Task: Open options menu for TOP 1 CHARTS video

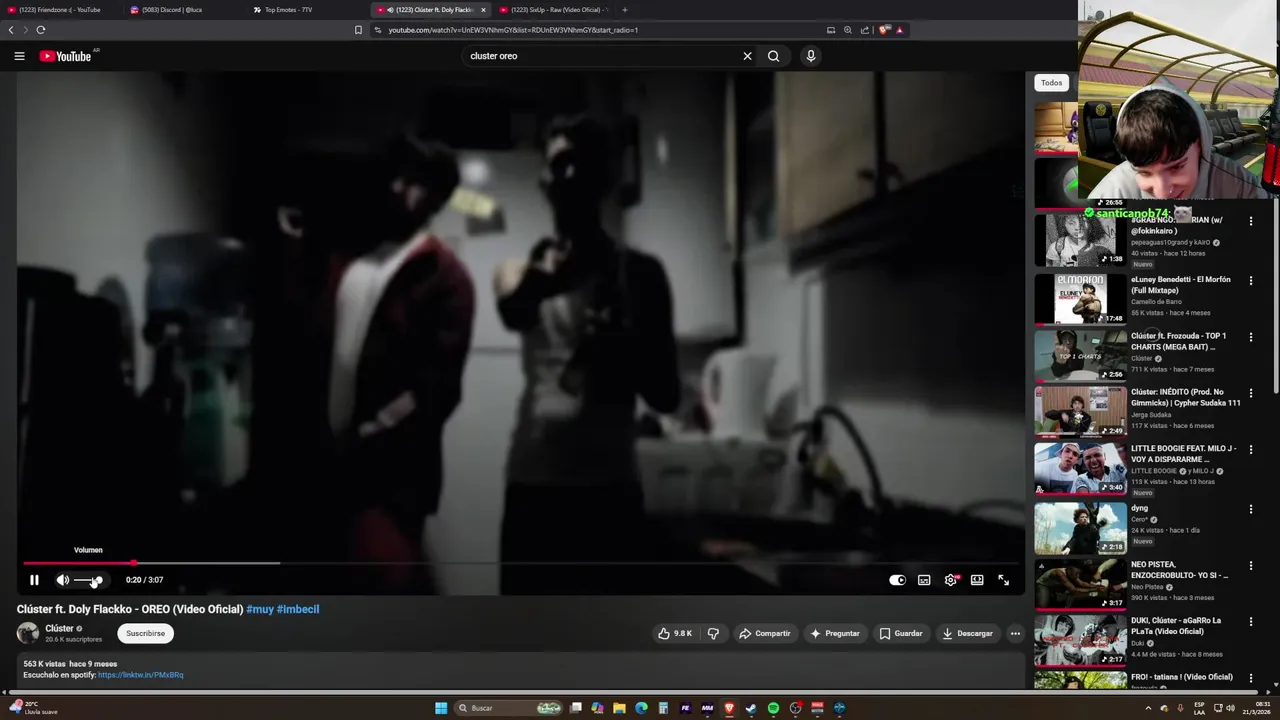Action: point(1250,337)
